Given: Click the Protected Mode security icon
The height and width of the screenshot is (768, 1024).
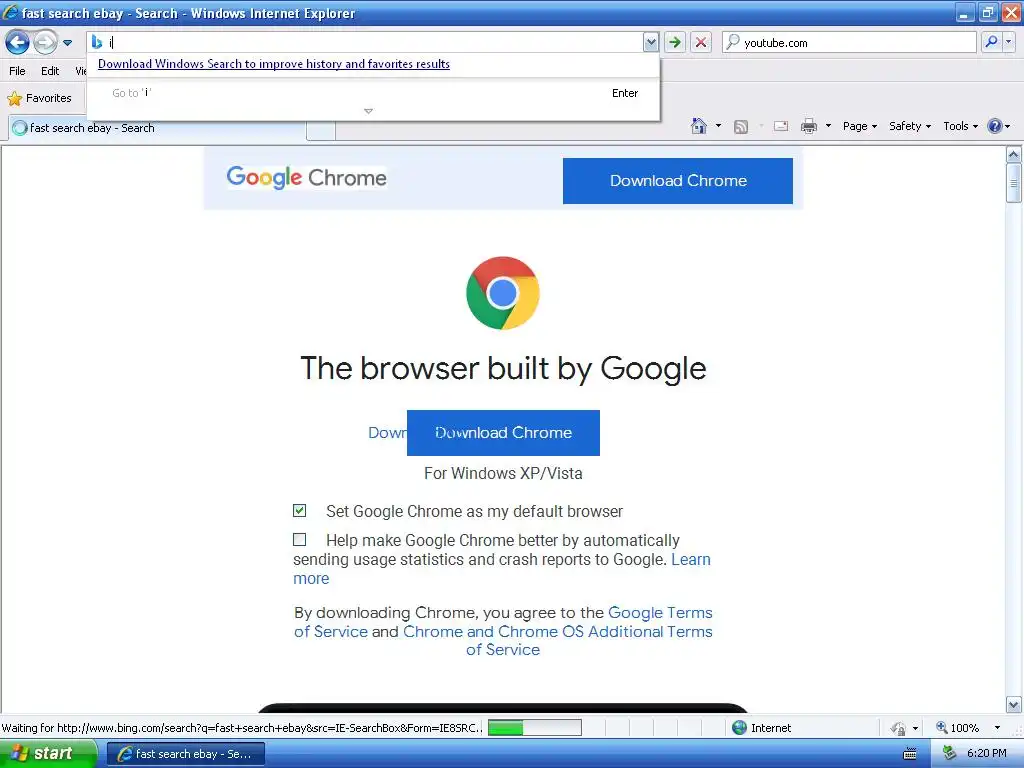Looking at the screenshot, I should 899,728.
